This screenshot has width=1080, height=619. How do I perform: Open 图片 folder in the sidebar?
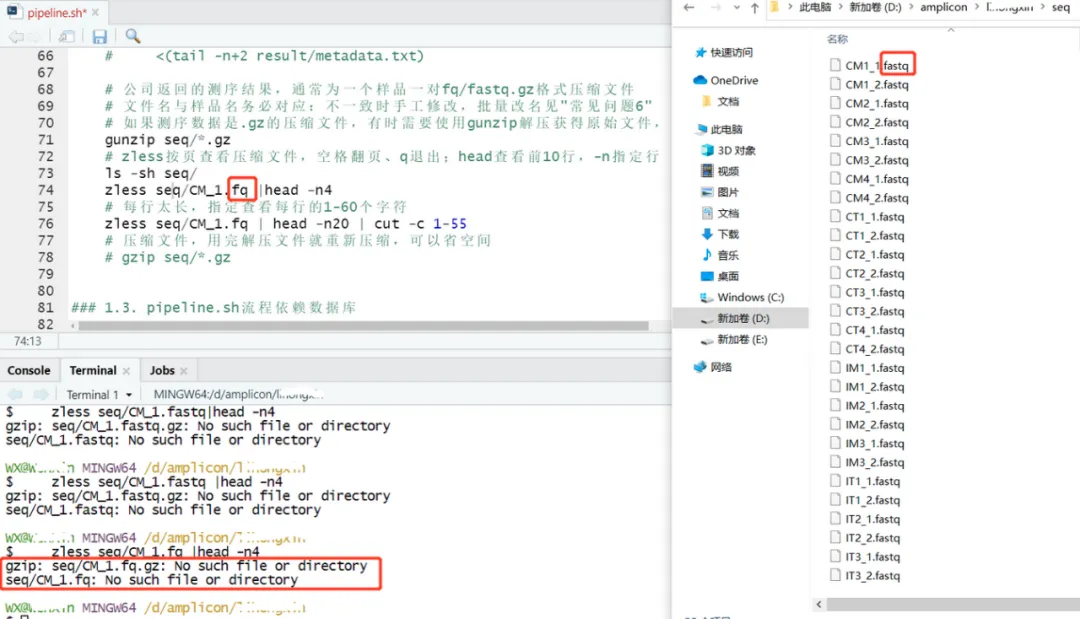pos(720,192)
